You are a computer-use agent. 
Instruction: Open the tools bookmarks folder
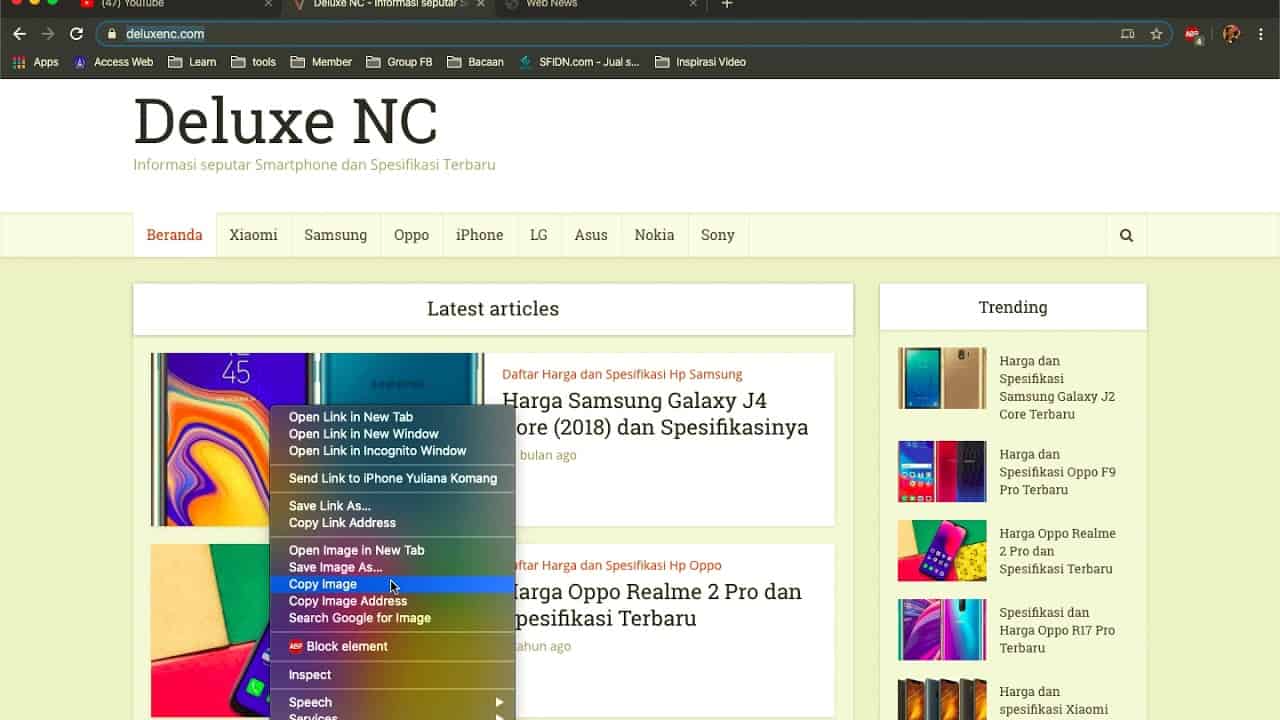pyautogui.click(x=253, y=62)
